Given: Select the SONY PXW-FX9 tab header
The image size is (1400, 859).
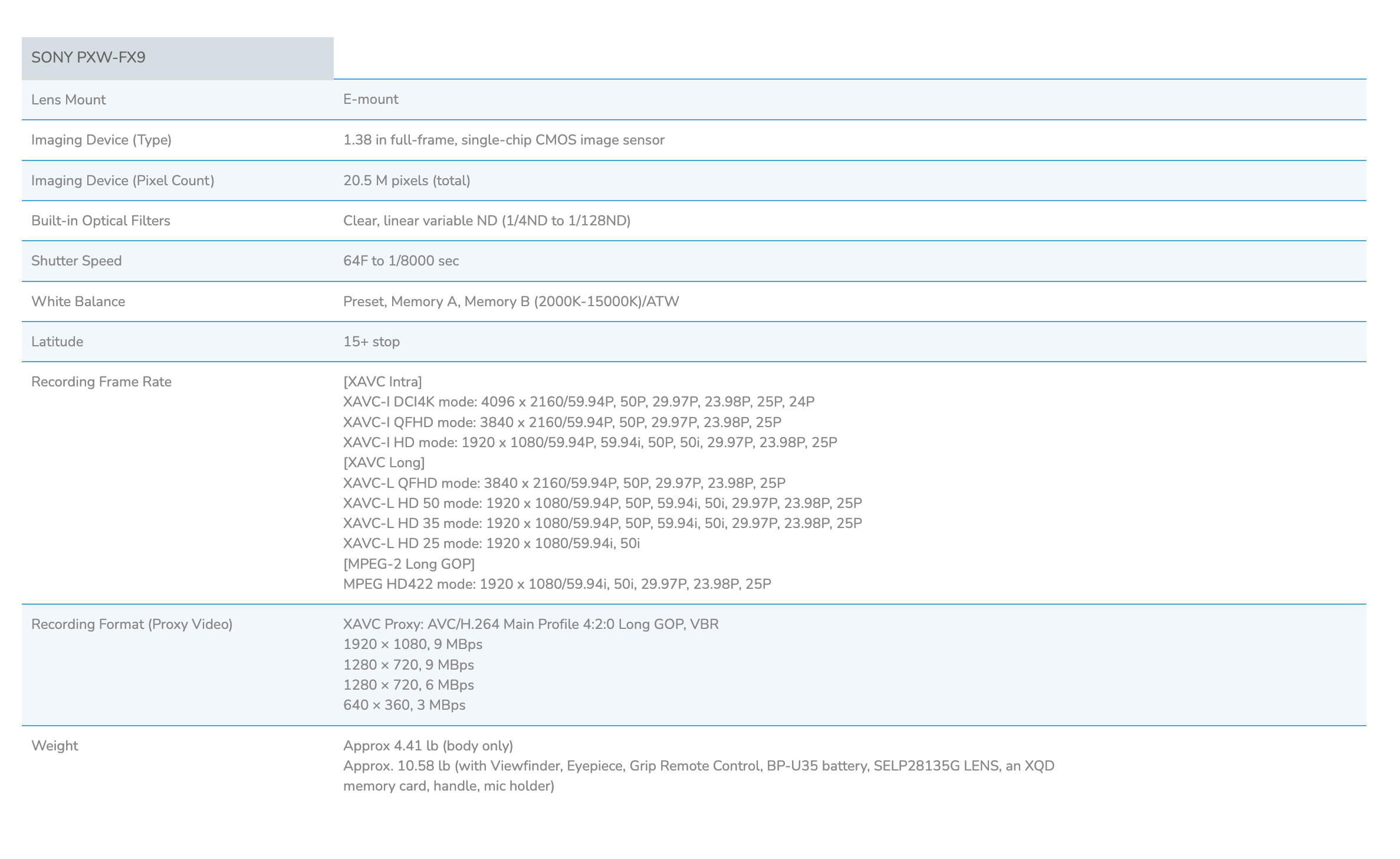Looking at the screenshot, I should click(178, 58).
